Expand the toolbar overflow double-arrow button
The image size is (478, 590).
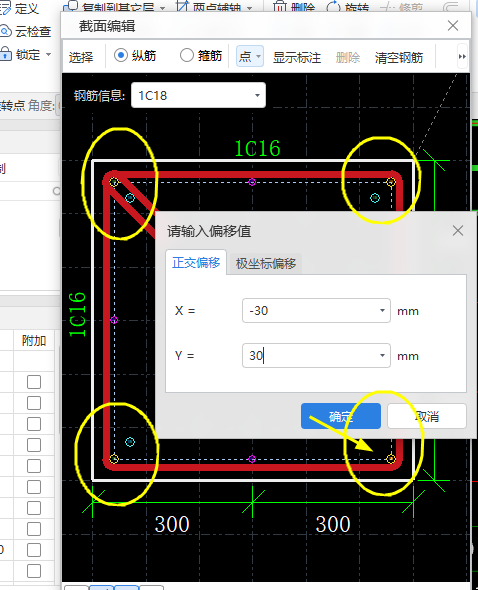point(462,56)
